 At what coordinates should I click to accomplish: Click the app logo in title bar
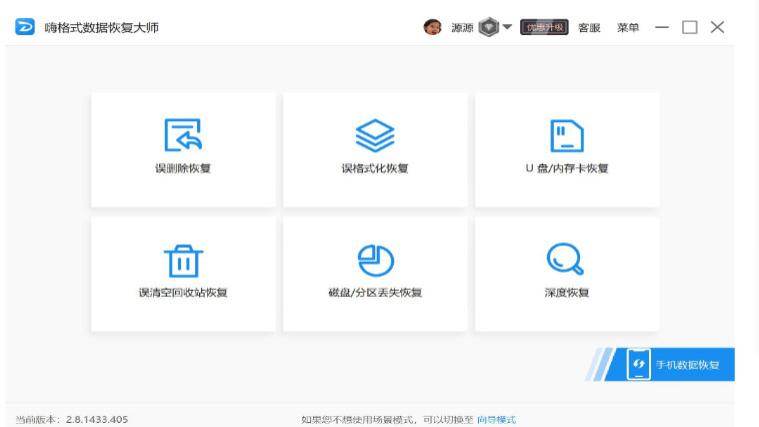(x=25, y=27)
